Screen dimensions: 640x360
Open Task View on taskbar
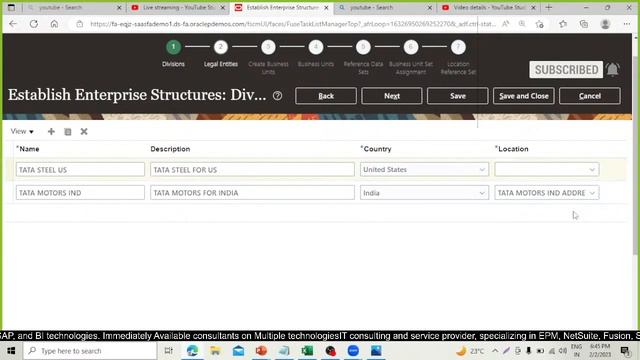168,351
